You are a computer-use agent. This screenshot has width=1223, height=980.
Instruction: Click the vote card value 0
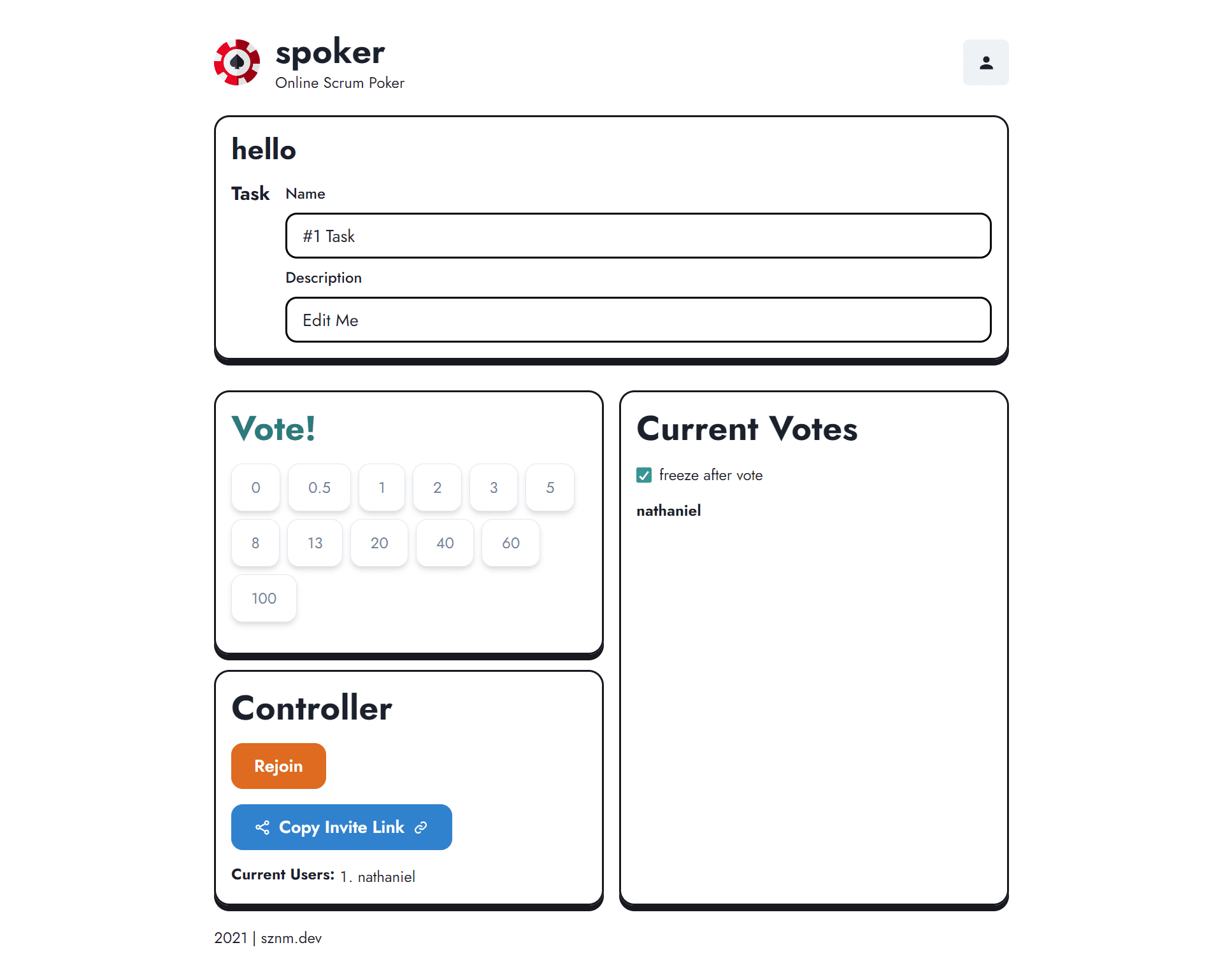click(x=256, y=487)
